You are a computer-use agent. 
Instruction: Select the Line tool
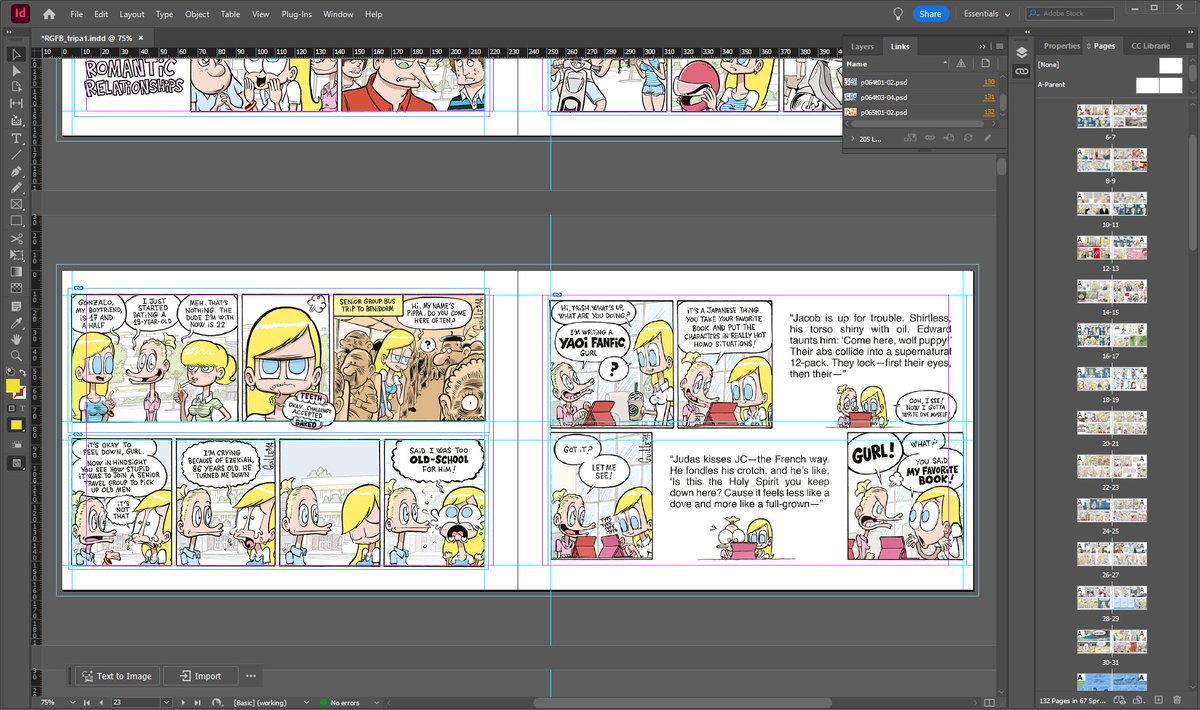16,154
